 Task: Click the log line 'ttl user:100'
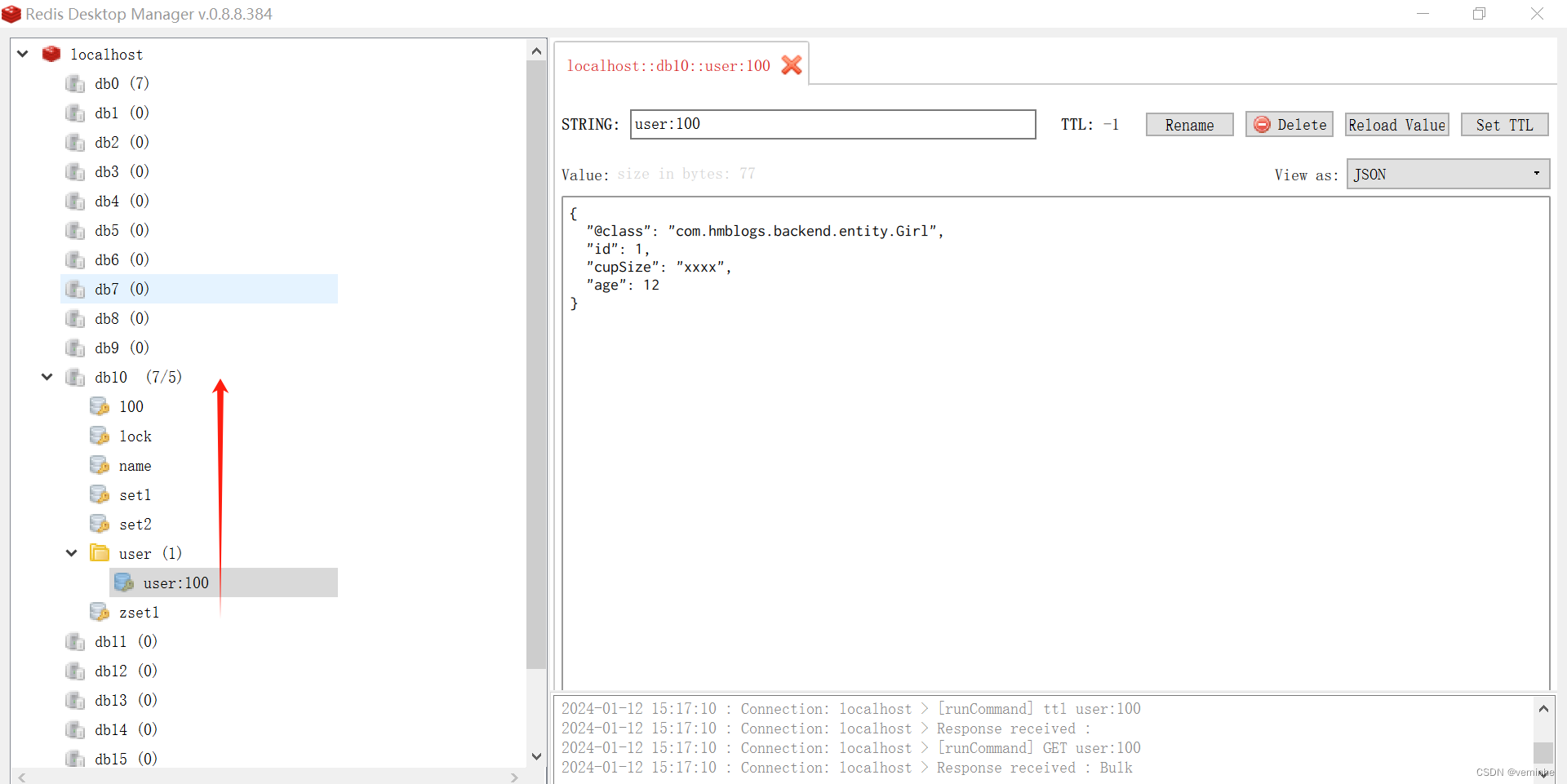851,709
